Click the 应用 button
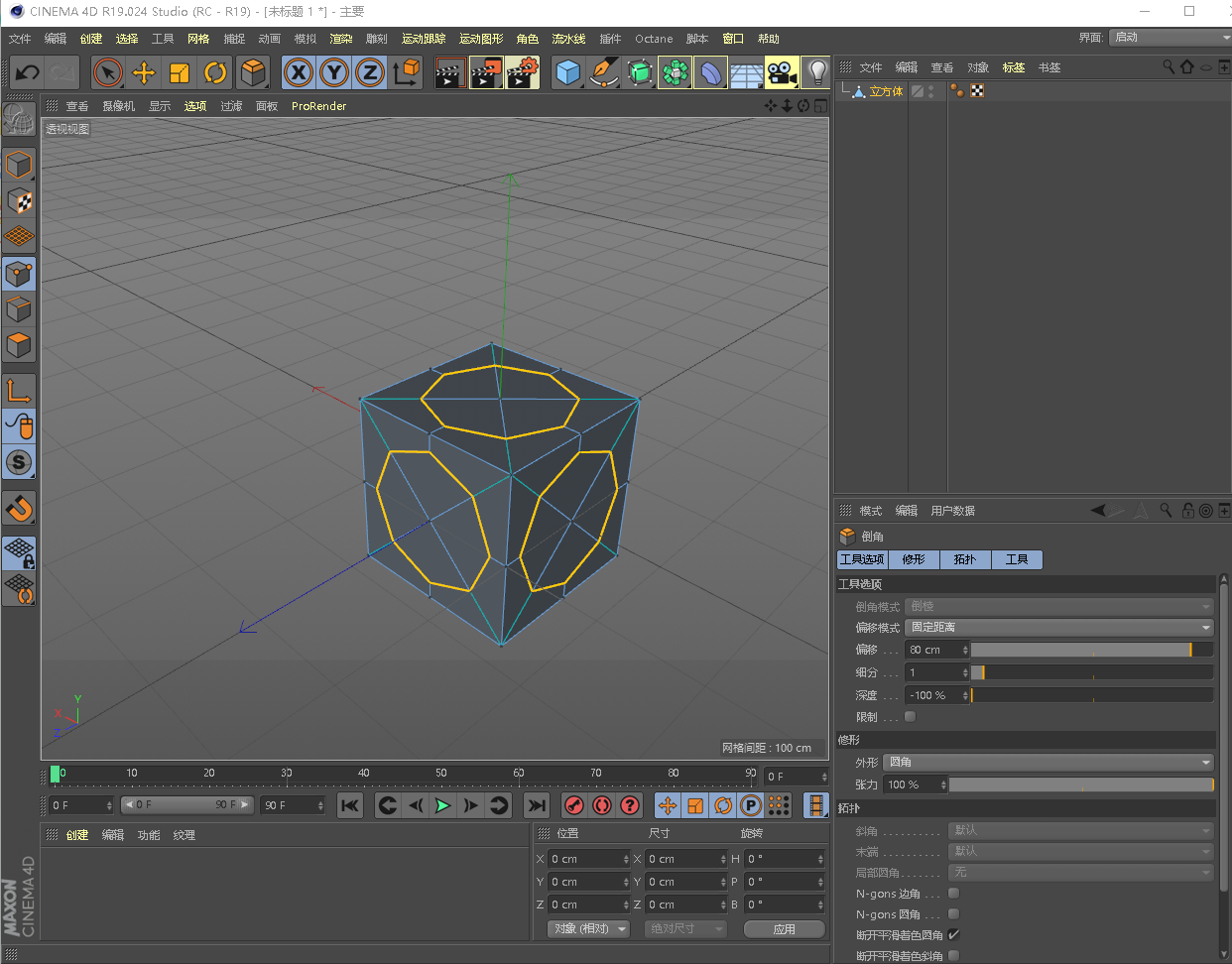The height and width of the screenshot is (964, 1232). pyautogui.click(x=784, y=929)
